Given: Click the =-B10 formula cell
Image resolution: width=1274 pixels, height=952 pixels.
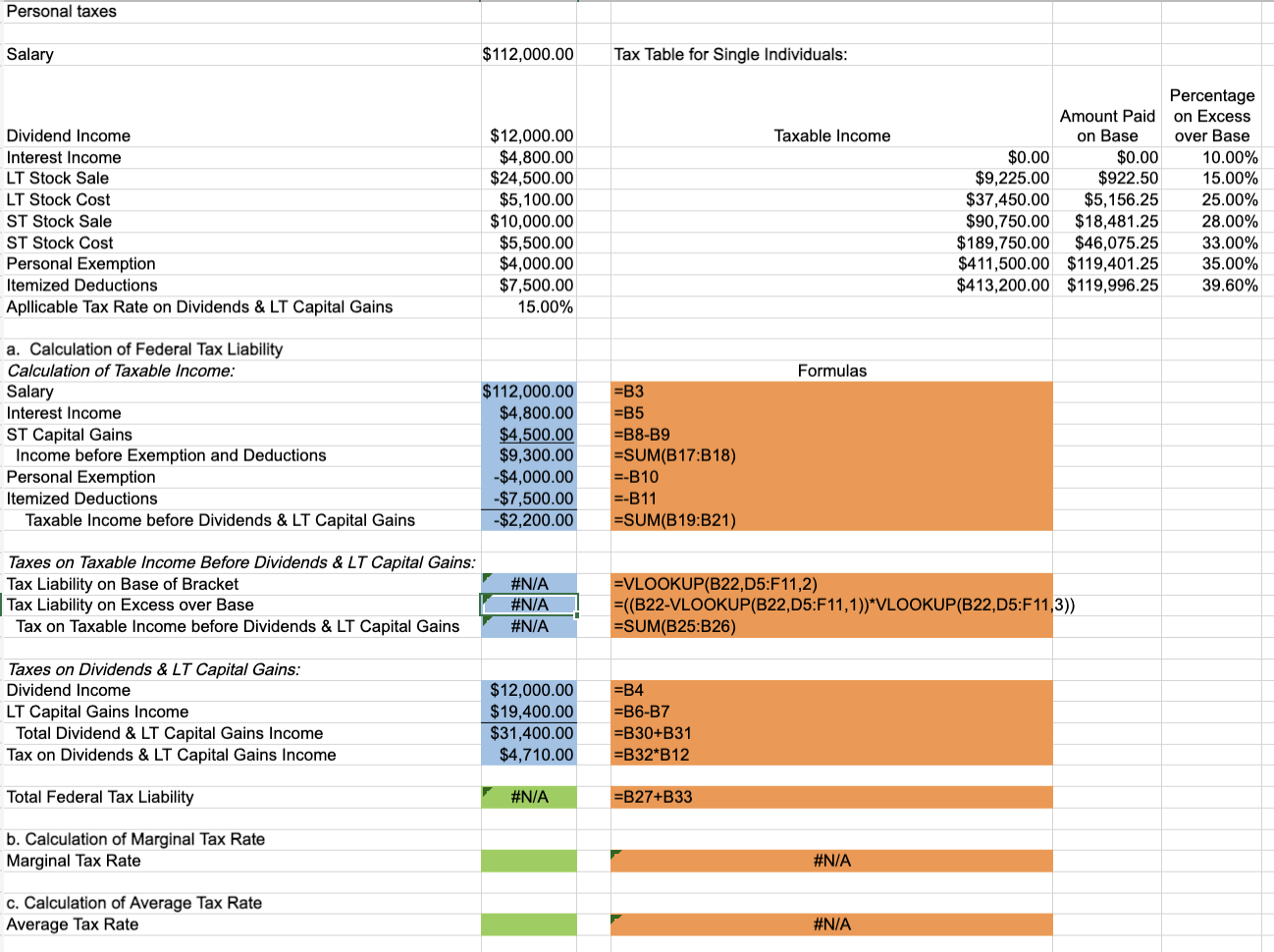Looking at the screenshot, I should coord(831,477).
